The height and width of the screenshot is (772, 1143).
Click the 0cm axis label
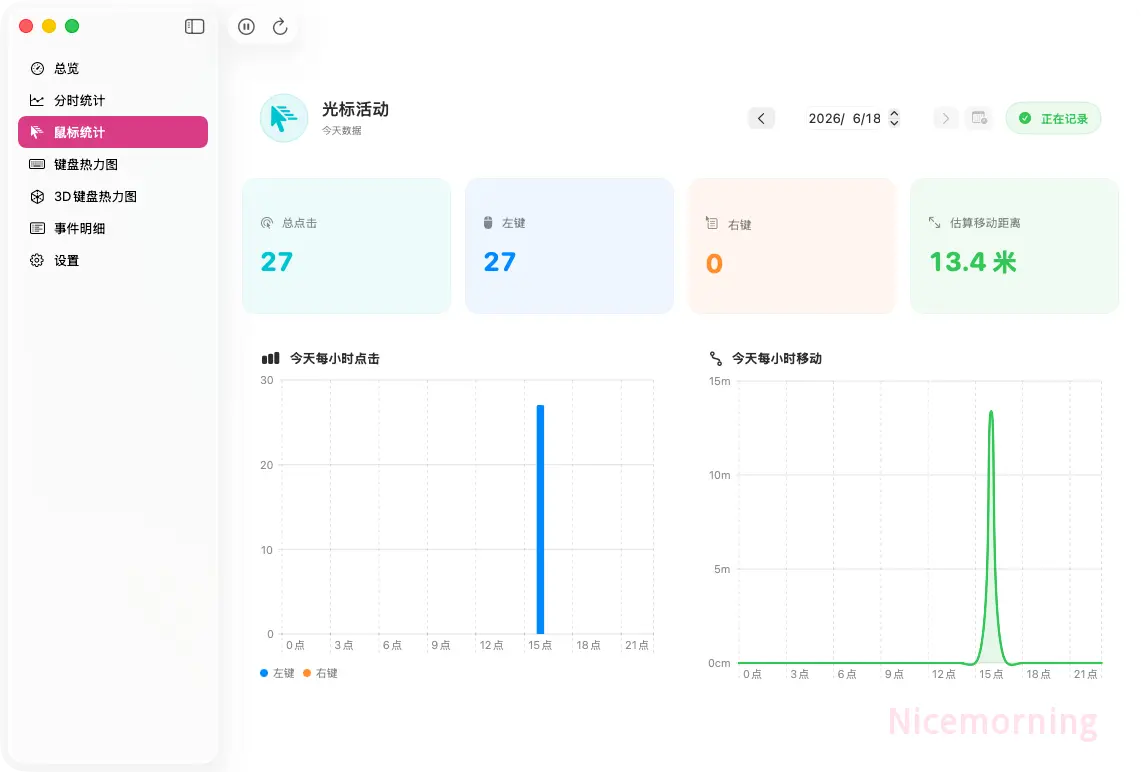pos(719,663)
